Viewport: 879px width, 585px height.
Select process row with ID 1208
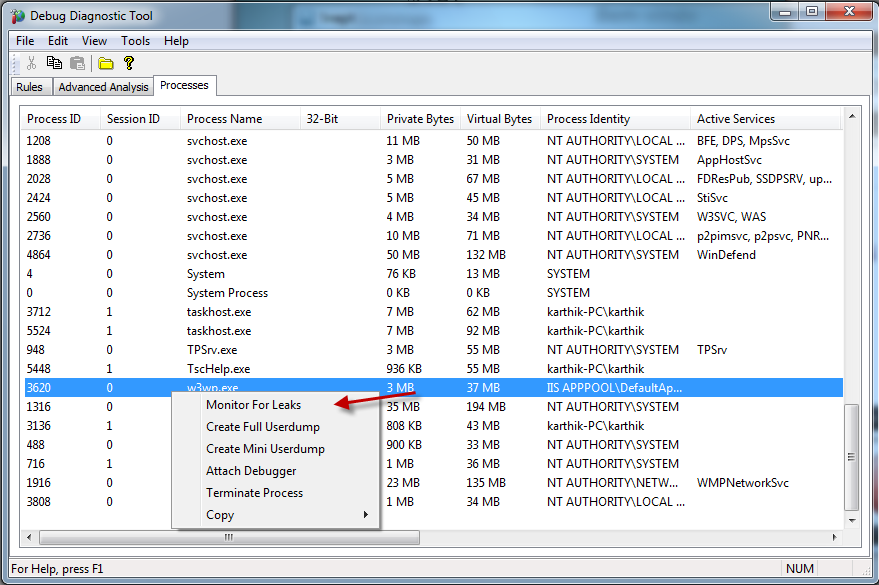[x=433, y=141]
